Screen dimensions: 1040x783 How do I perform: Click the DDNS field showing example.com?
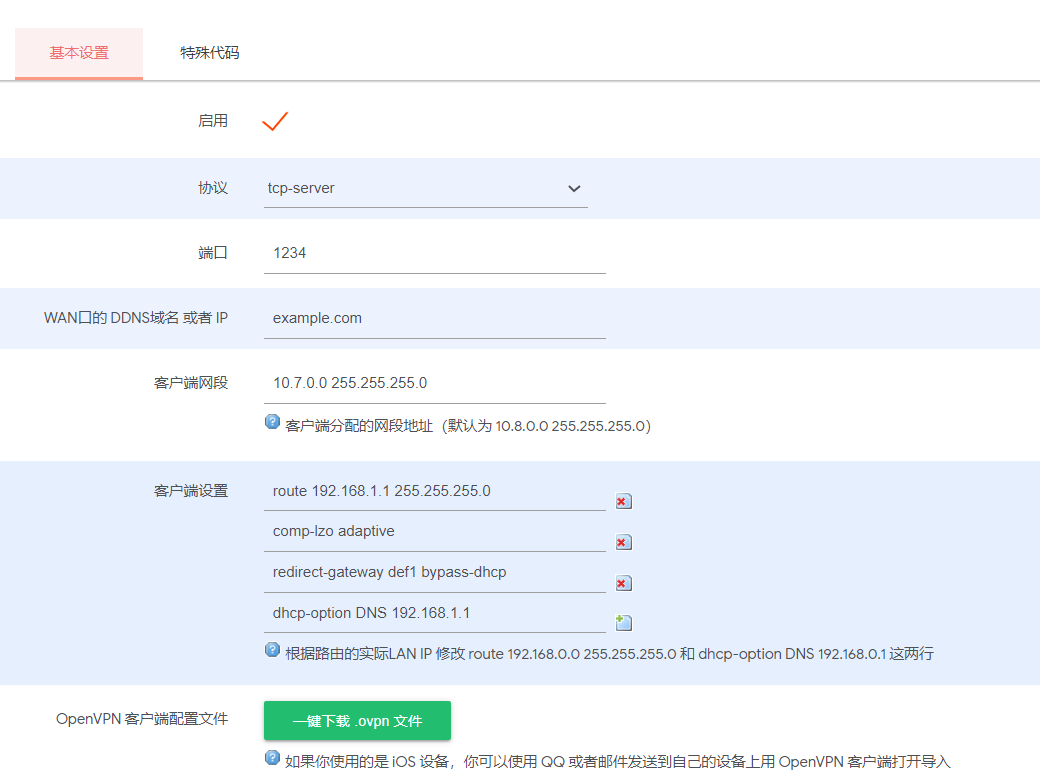[x=434, y=318]
